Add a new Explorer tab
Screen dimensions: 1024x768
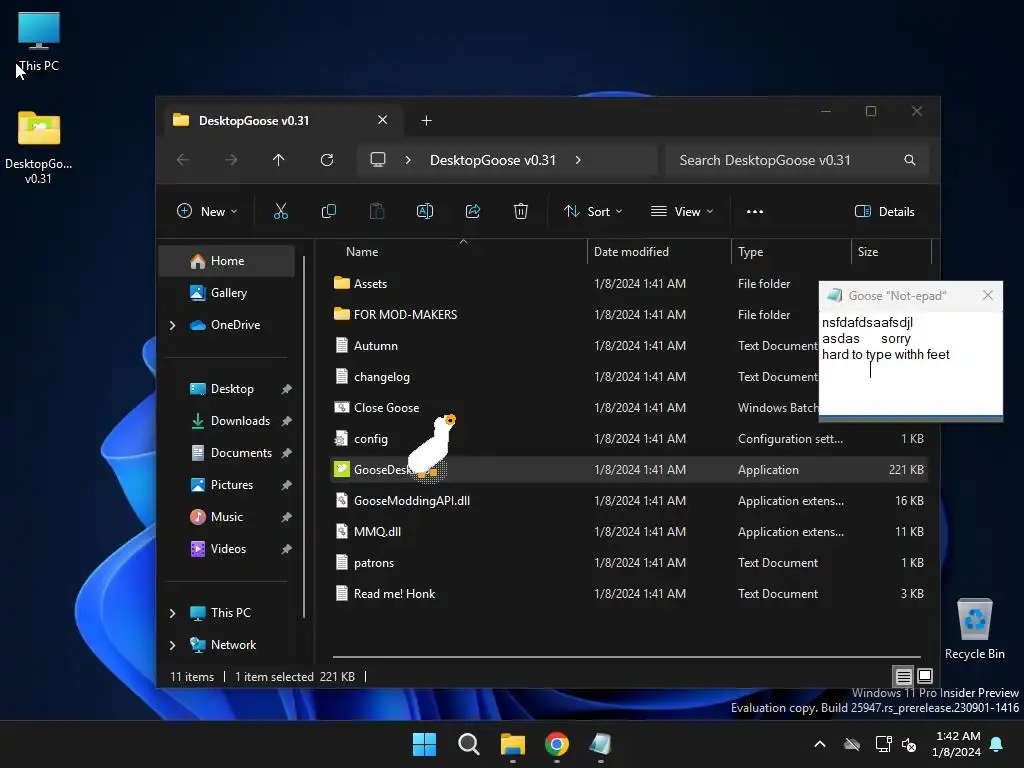click(x=426, y=121)
